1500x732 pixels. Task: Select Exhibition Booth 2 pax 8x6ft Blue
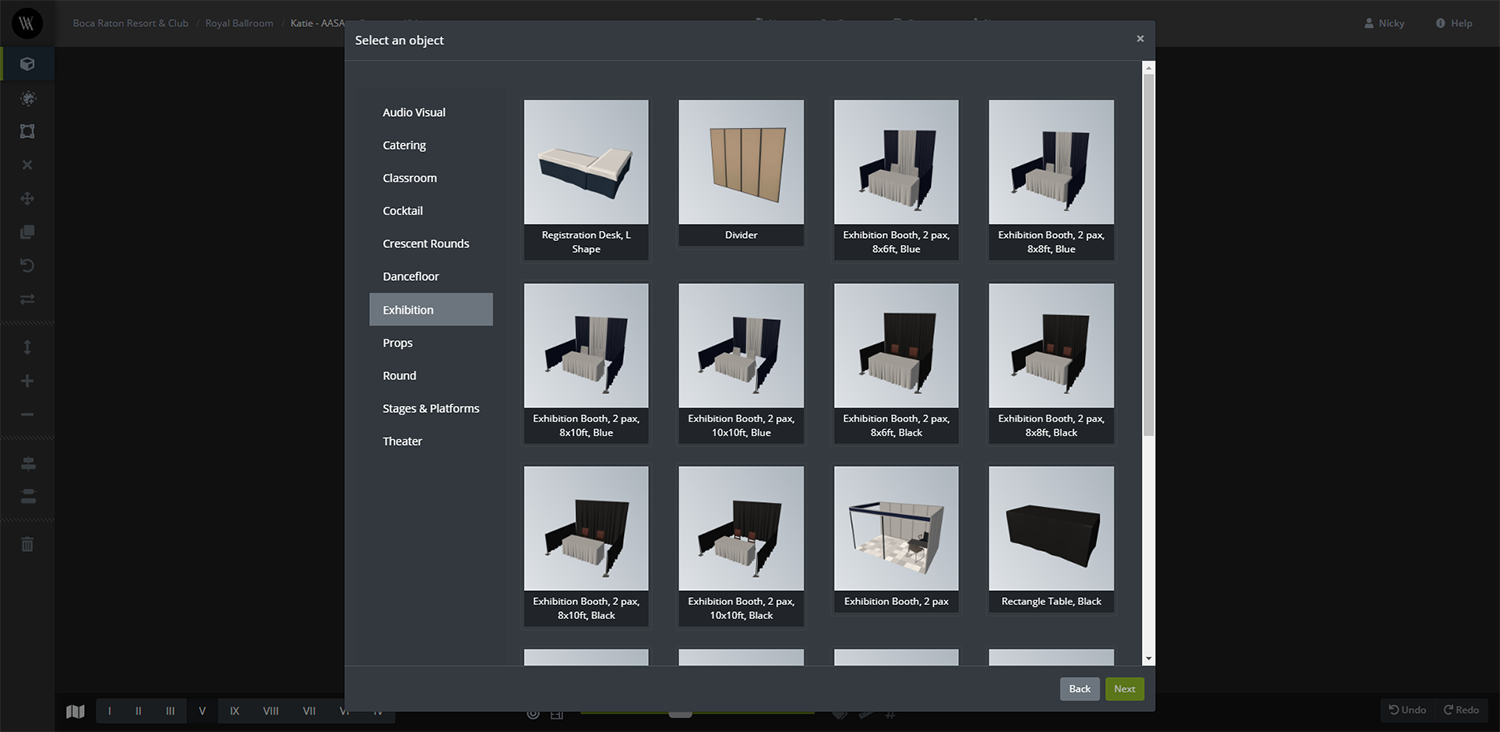point(896,180)
